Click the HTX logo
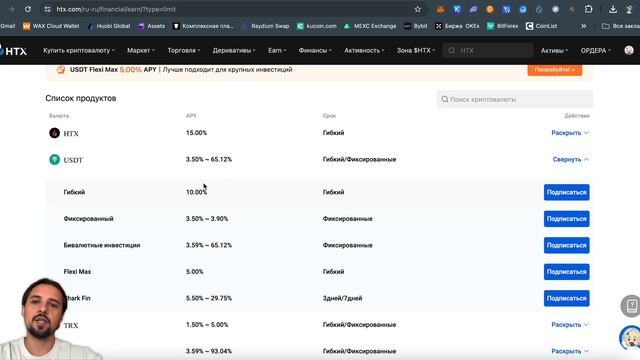 coord(13,51)
